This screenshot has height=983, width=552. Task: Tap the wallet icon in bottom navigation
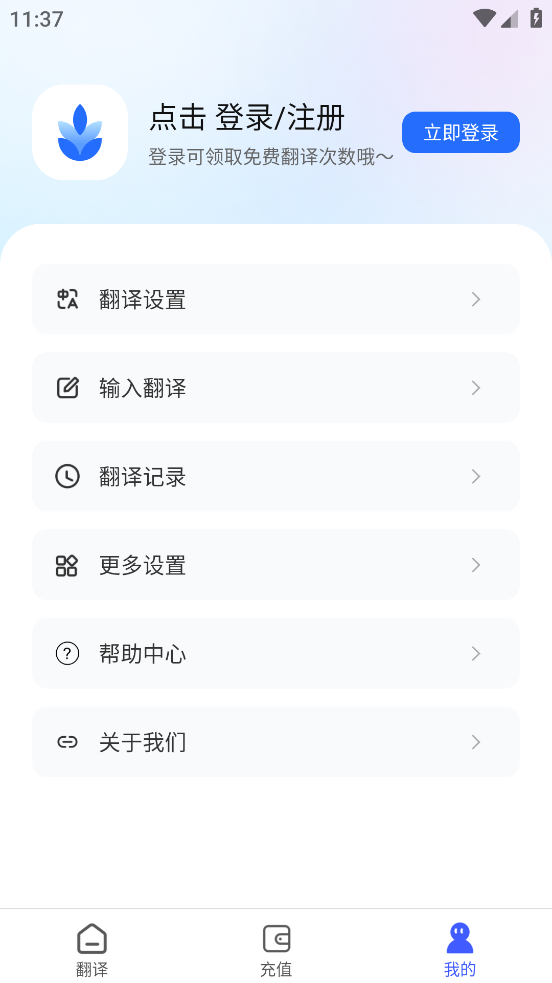tap(276, 938)
